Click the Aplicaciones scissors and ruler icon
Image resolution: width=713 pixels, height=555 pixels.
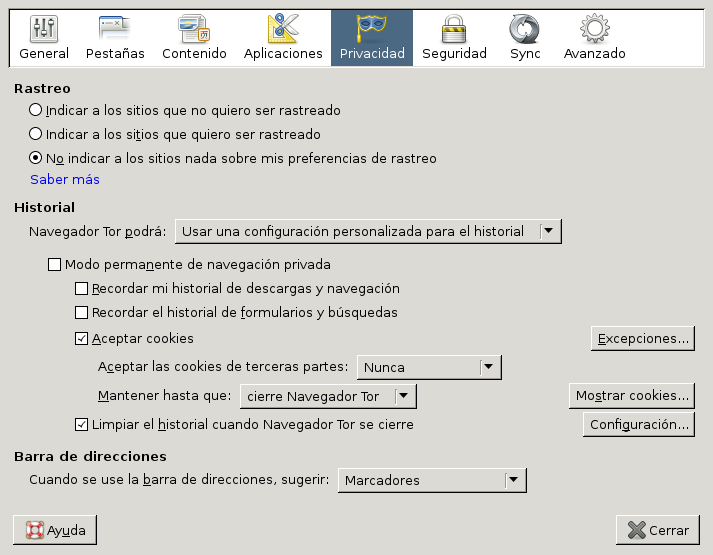coord(283,29)
